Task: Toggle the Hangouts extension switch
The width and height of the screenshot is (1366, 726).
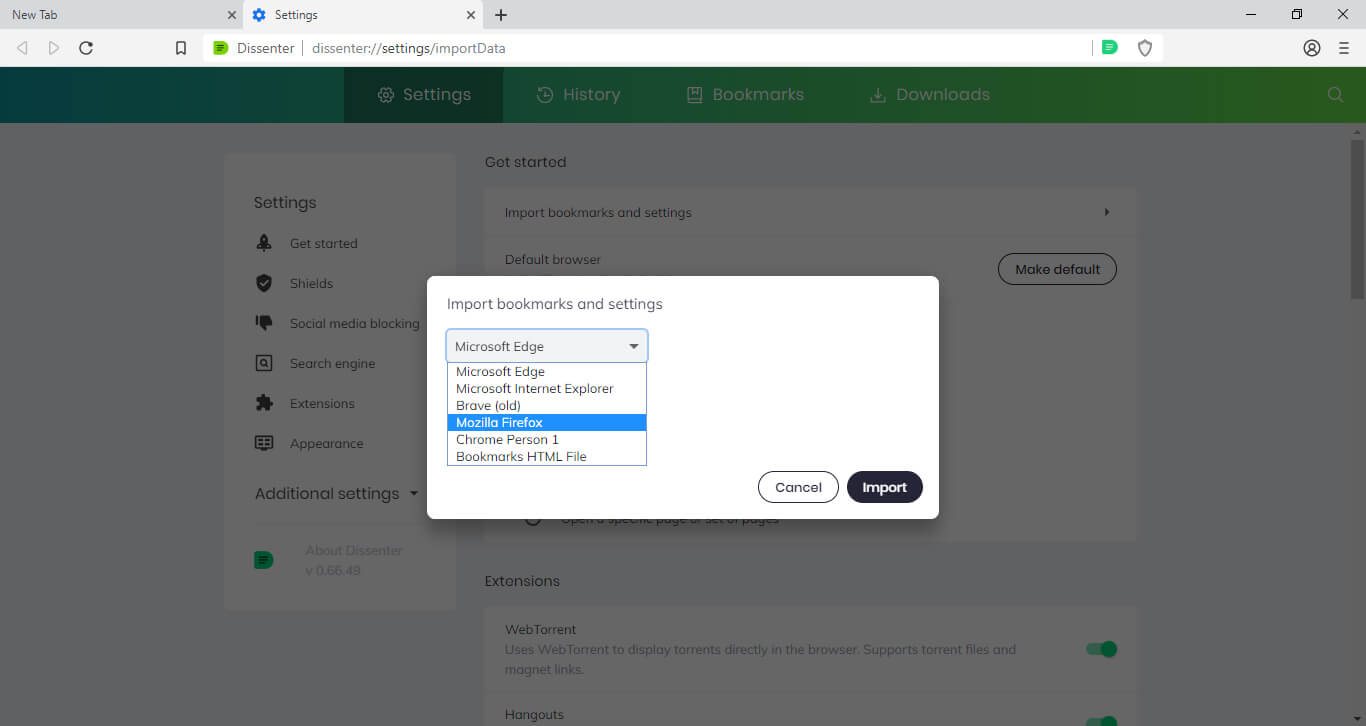Action: pyautogui.click(x=1101, y=720)
